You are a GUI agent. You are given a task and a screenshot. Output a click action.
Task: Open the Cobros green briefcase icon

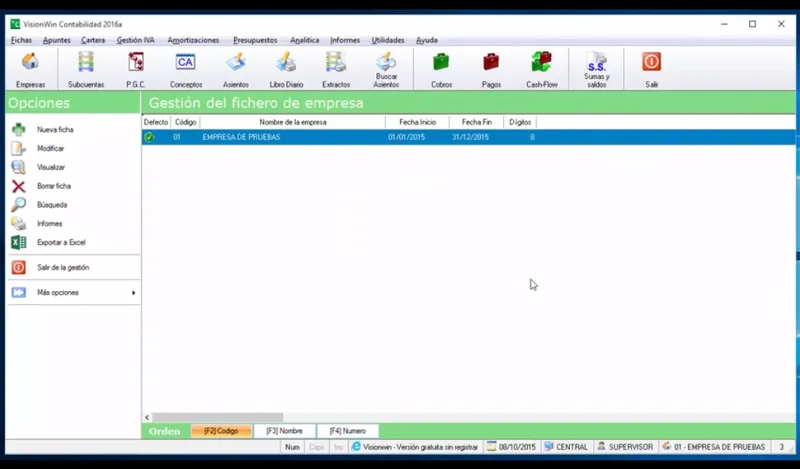[x=441, y=69]
